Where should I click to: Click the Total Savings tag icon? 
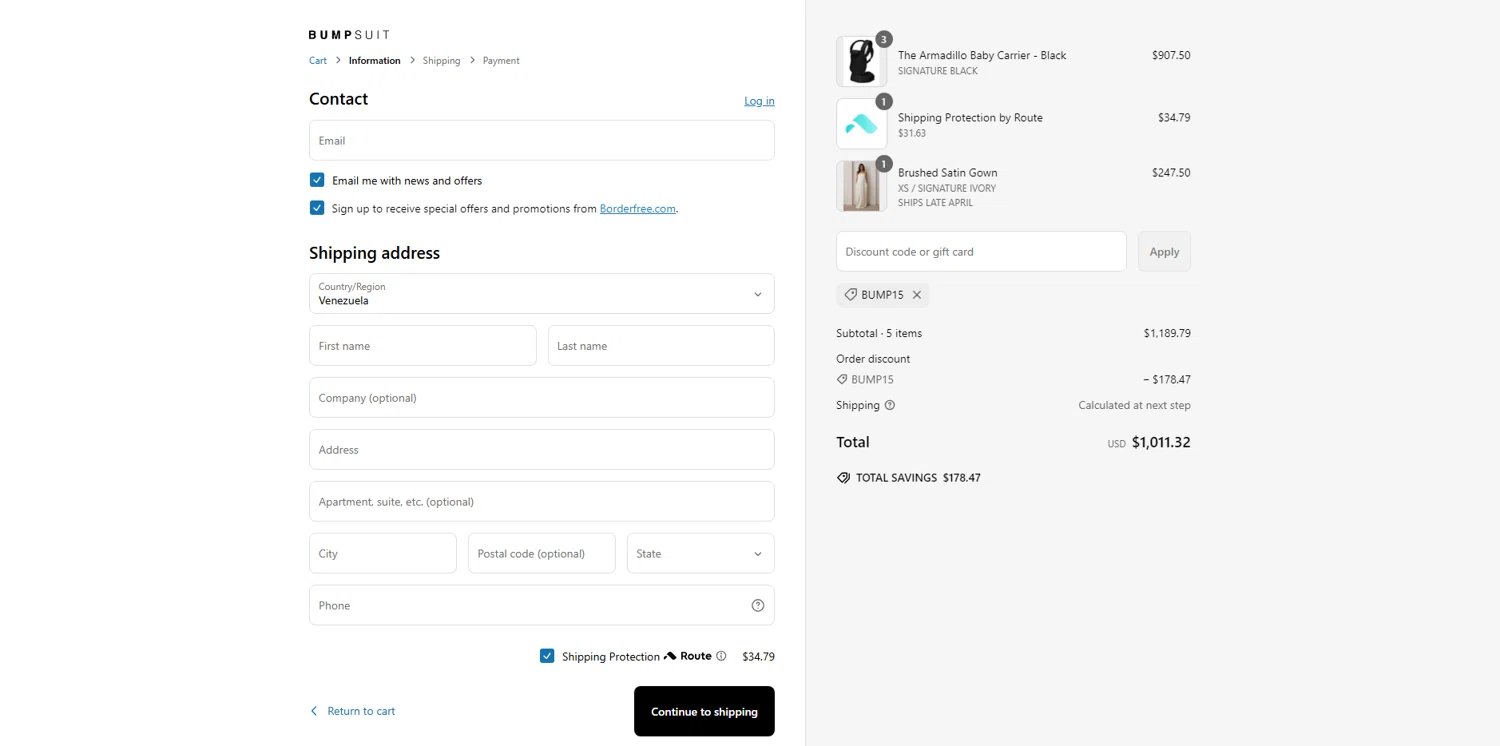843,478
